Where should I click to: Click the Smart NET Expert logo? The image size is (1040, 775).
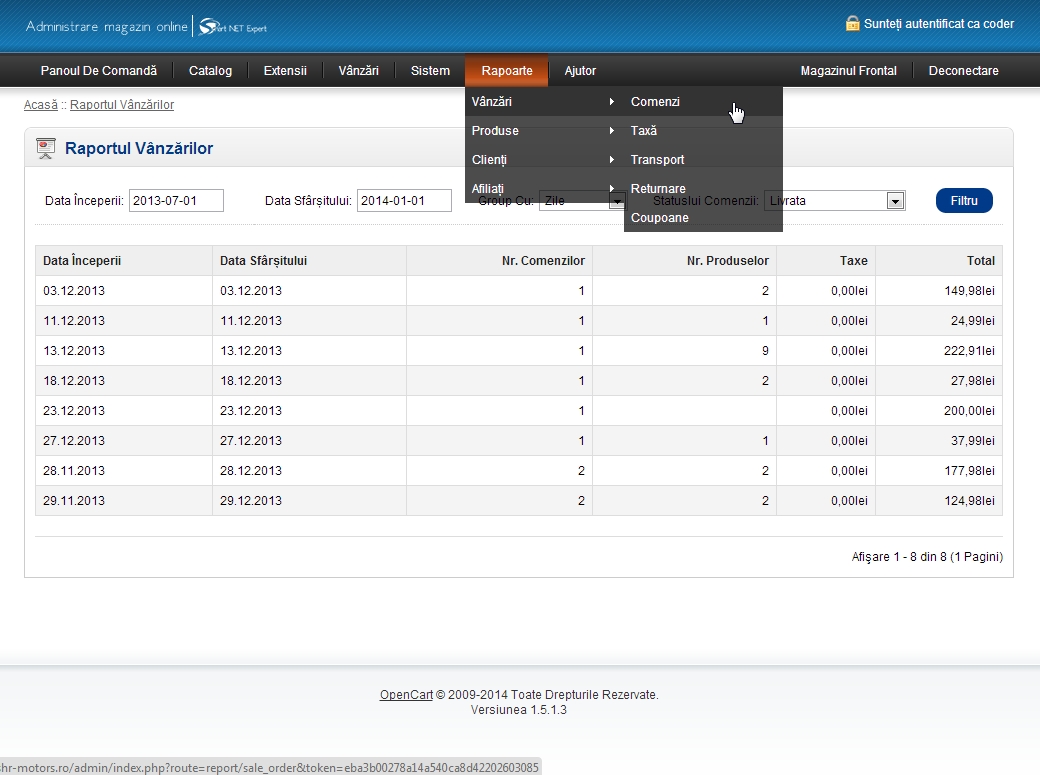(232, 27)
